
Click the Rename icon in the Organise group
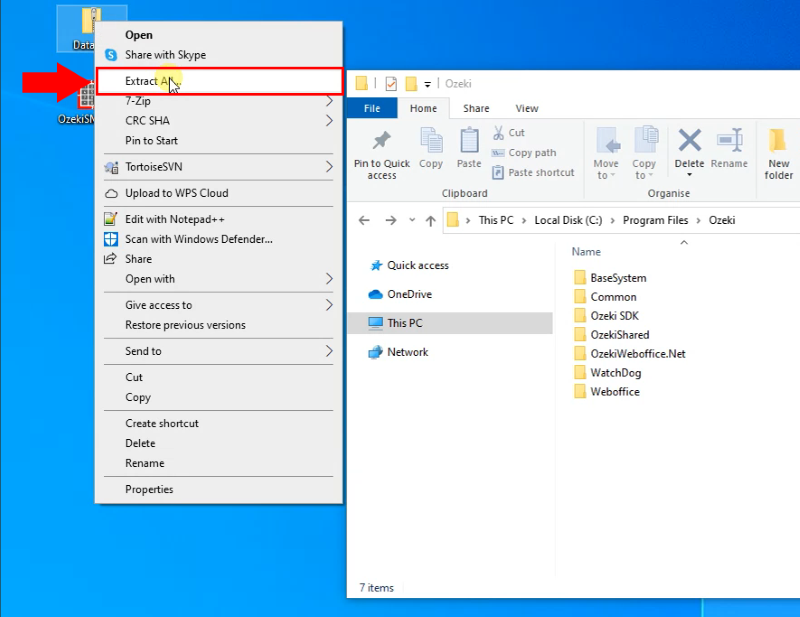tap(730, 140)
